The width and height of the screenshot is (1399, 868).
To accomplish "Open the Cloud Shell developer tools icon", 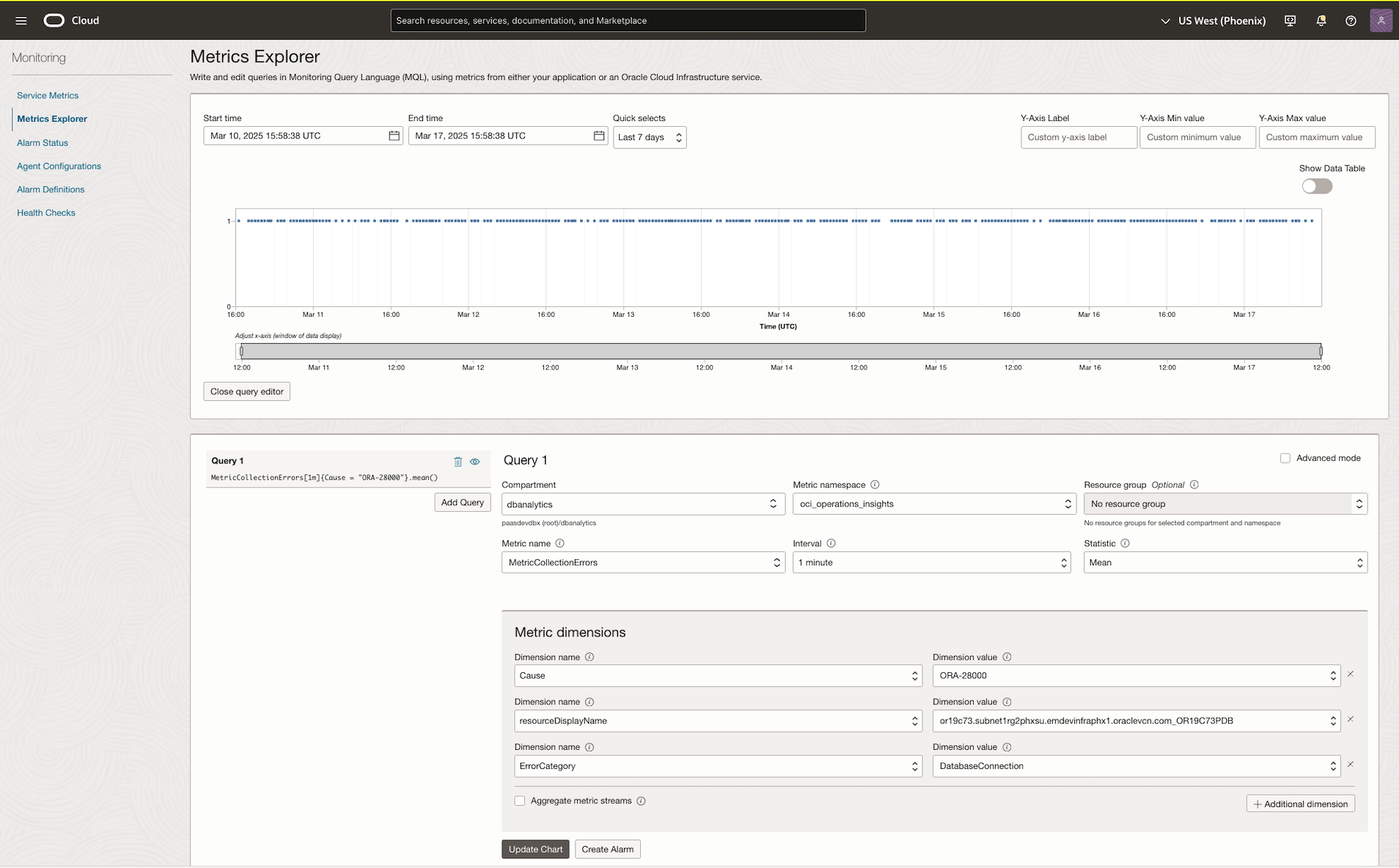I will (x=1290, y=21).
